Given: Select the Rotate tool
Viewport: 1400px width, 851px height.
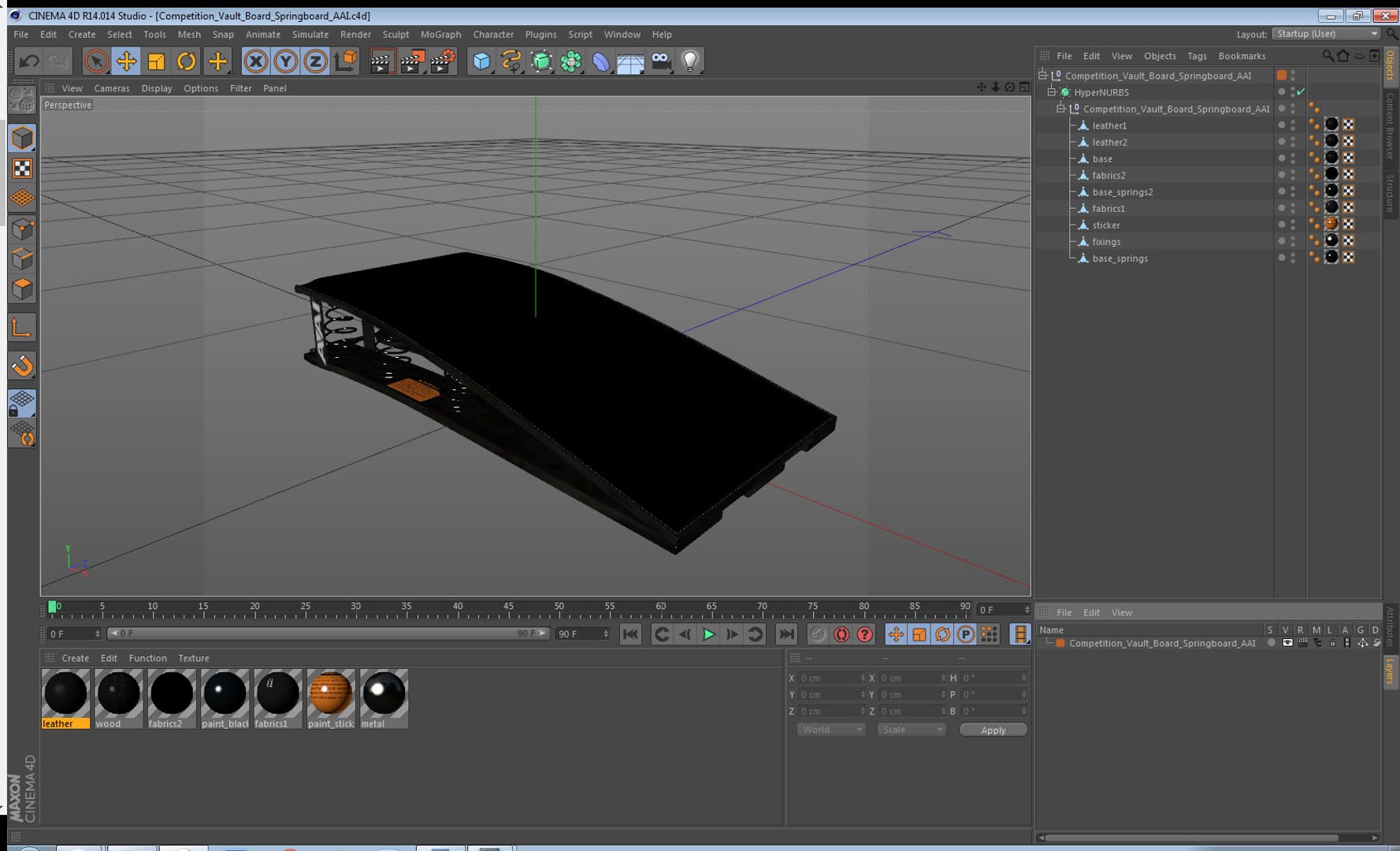Looking at the screenshot, I should [x=187, y=61].
